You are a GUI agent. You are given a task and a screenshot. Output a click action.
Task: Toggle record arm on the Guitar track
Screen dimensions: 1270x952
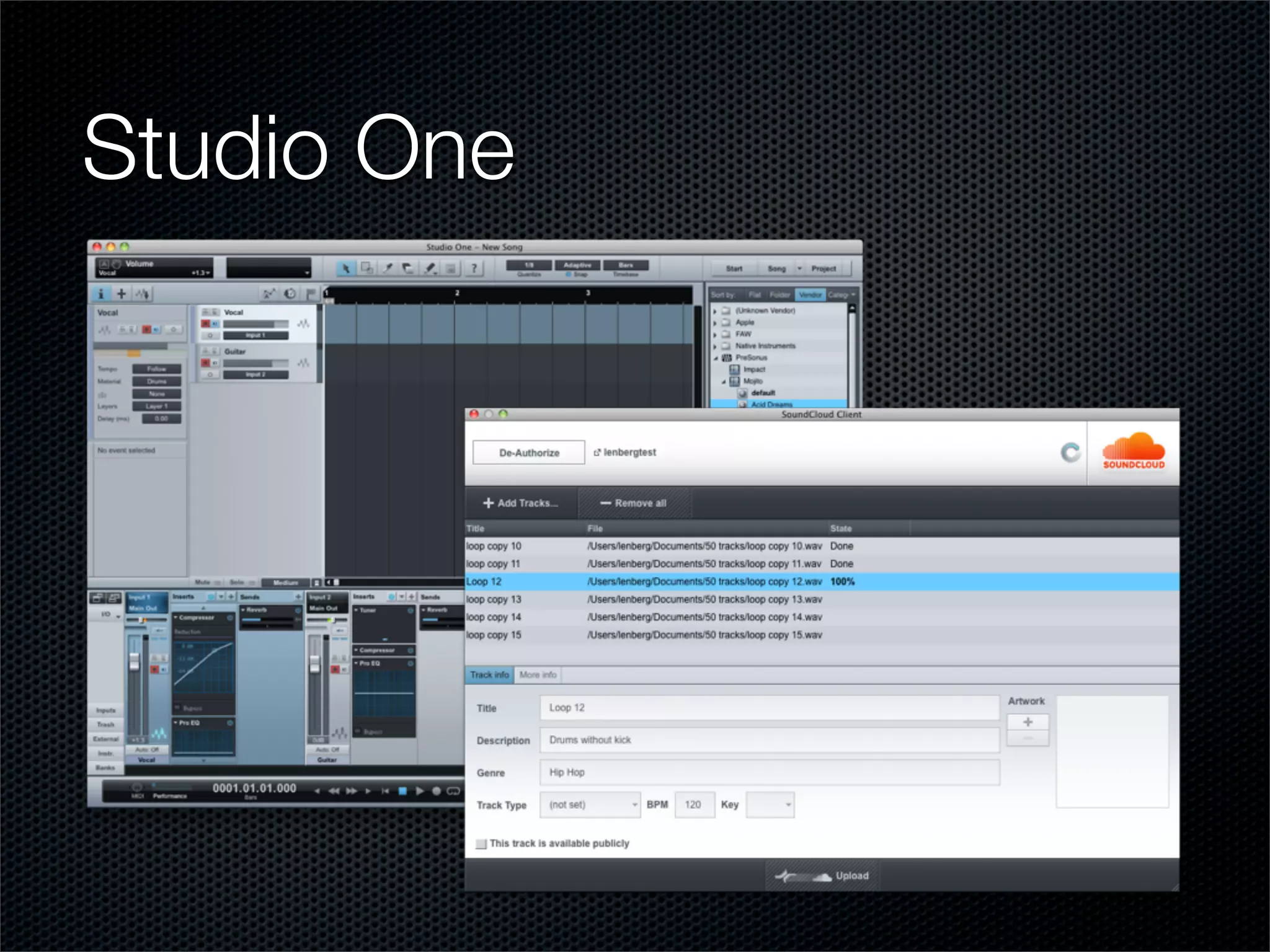click(205, 362)
